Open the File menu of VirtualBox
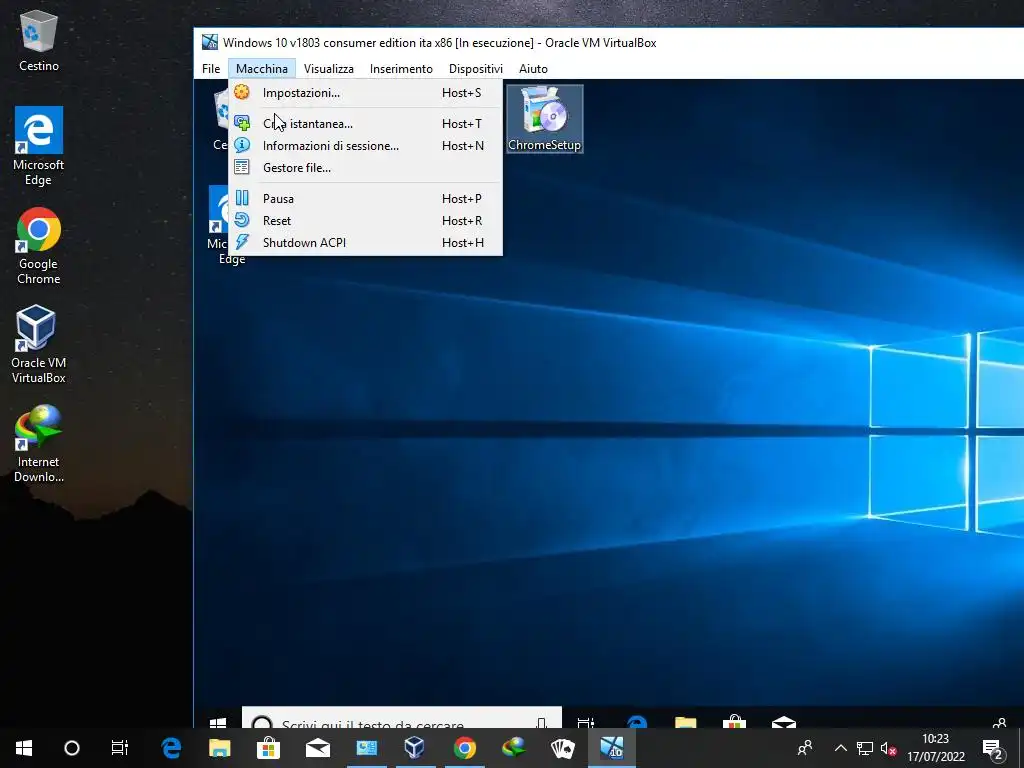Image resolution: width=1024 pixels, height=768 pixels. pos(211,69)
